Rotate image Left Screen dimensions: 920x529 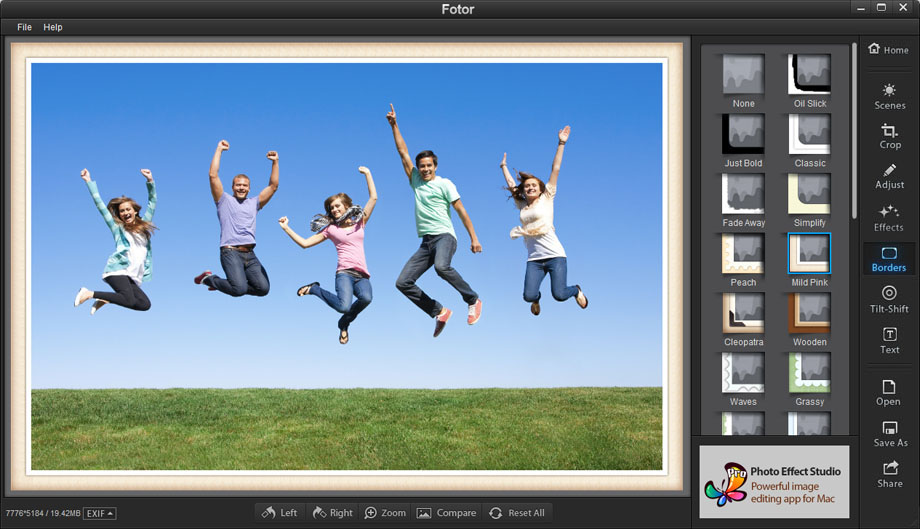click(x=279, y=513)
